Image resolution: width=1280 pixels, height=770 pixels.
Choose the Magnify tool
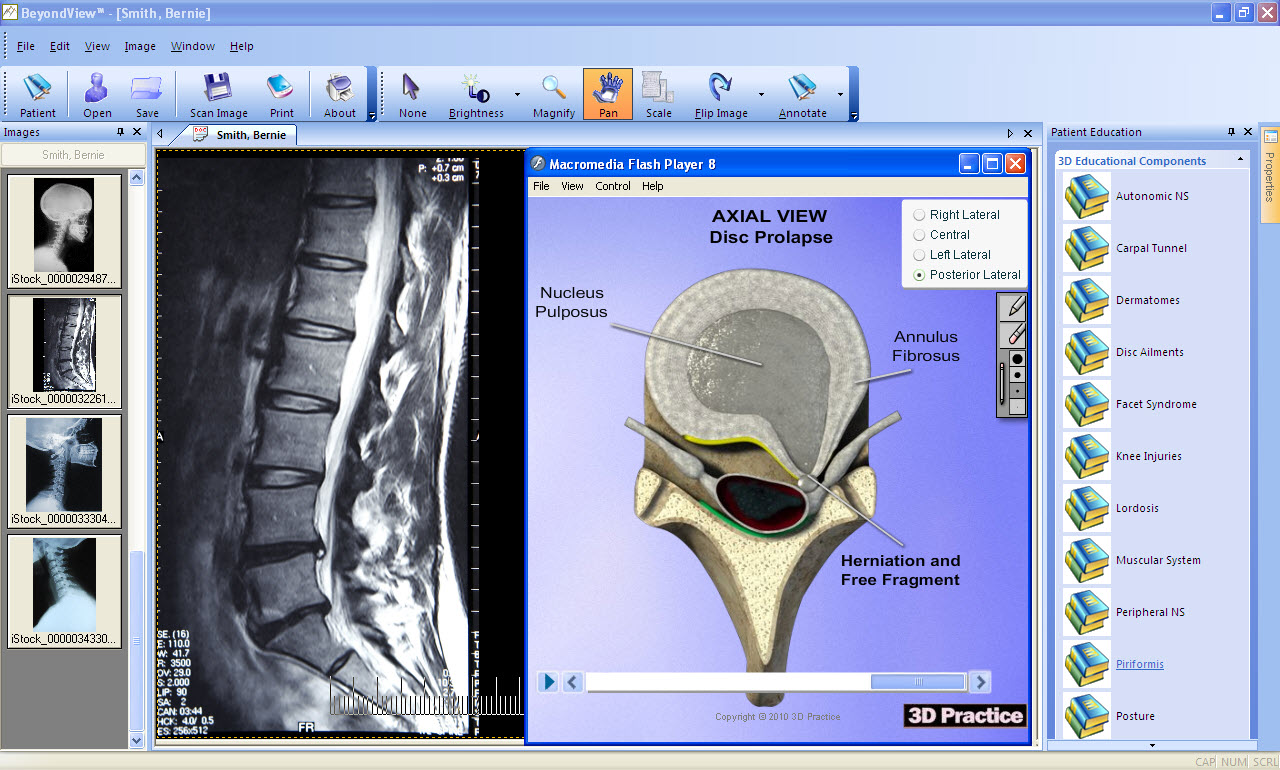[x=554, y=96]
